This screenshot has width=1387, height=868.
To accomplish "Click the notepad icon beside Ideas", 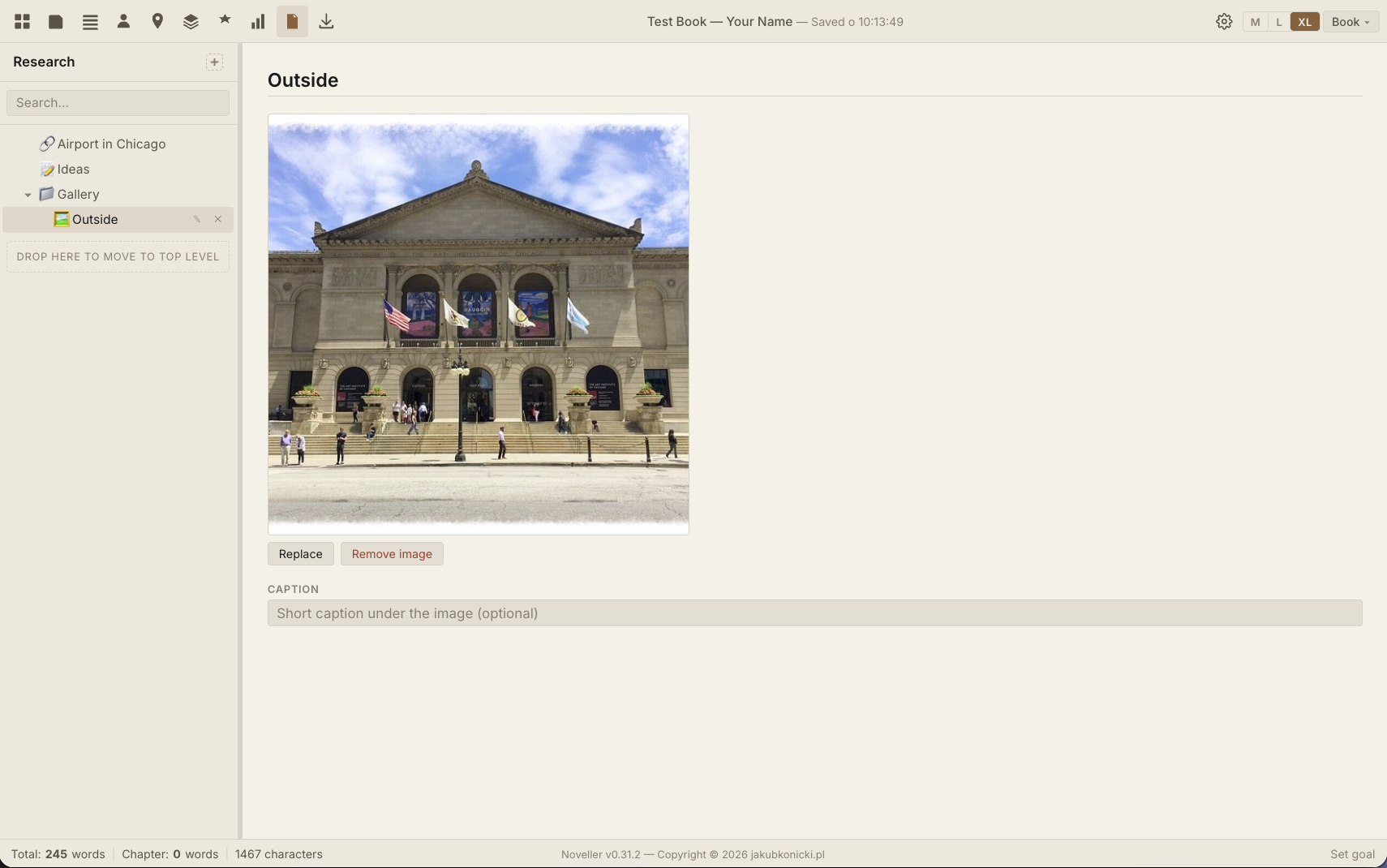I will pyautogui.click(x=47, y=169).
